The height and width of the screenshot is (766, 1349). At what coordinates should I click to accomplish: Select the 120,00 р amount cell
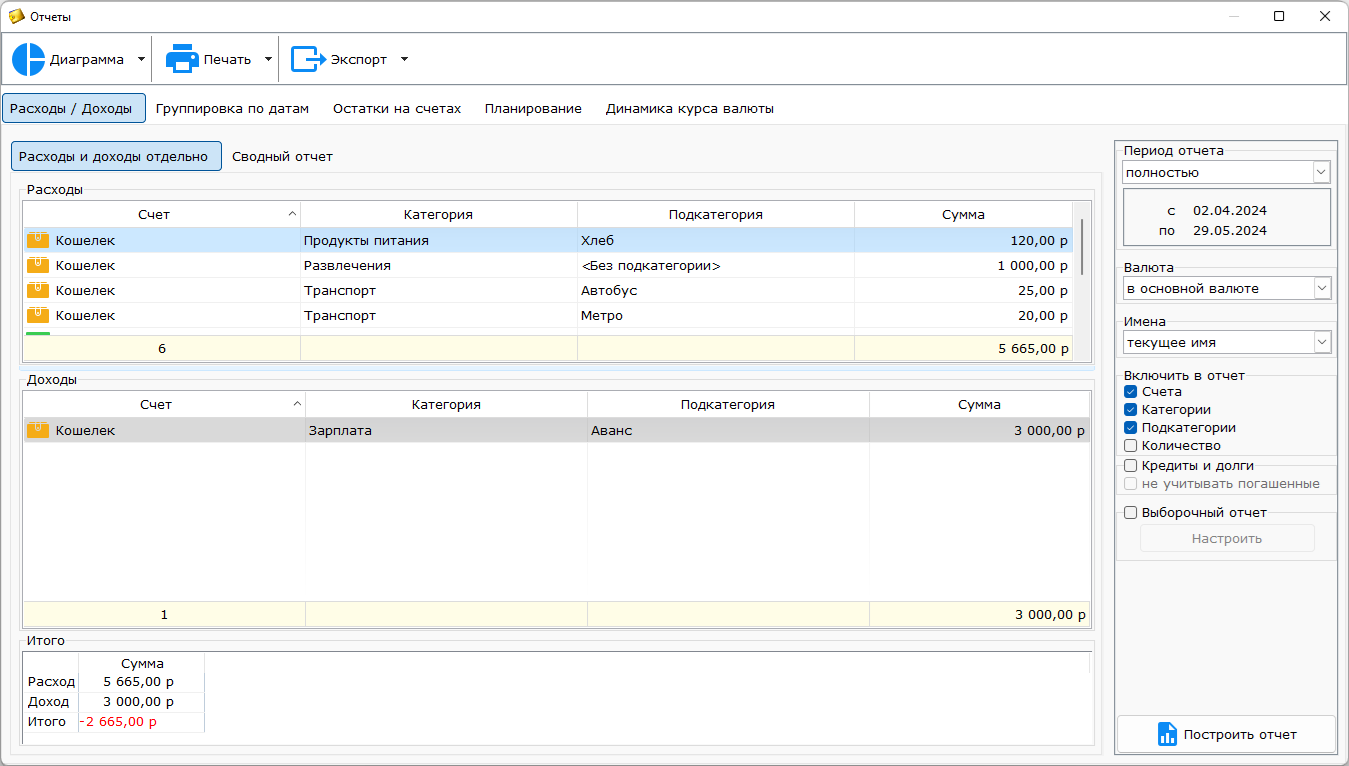[963, 240]
